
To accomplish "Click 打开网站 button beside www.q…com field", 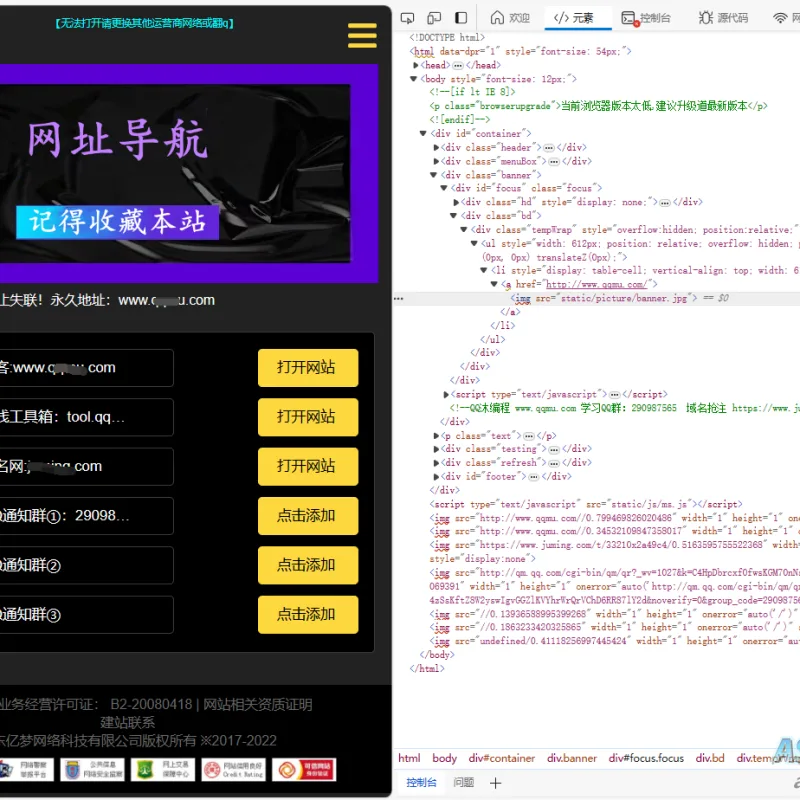I will (x=308, y=367).
